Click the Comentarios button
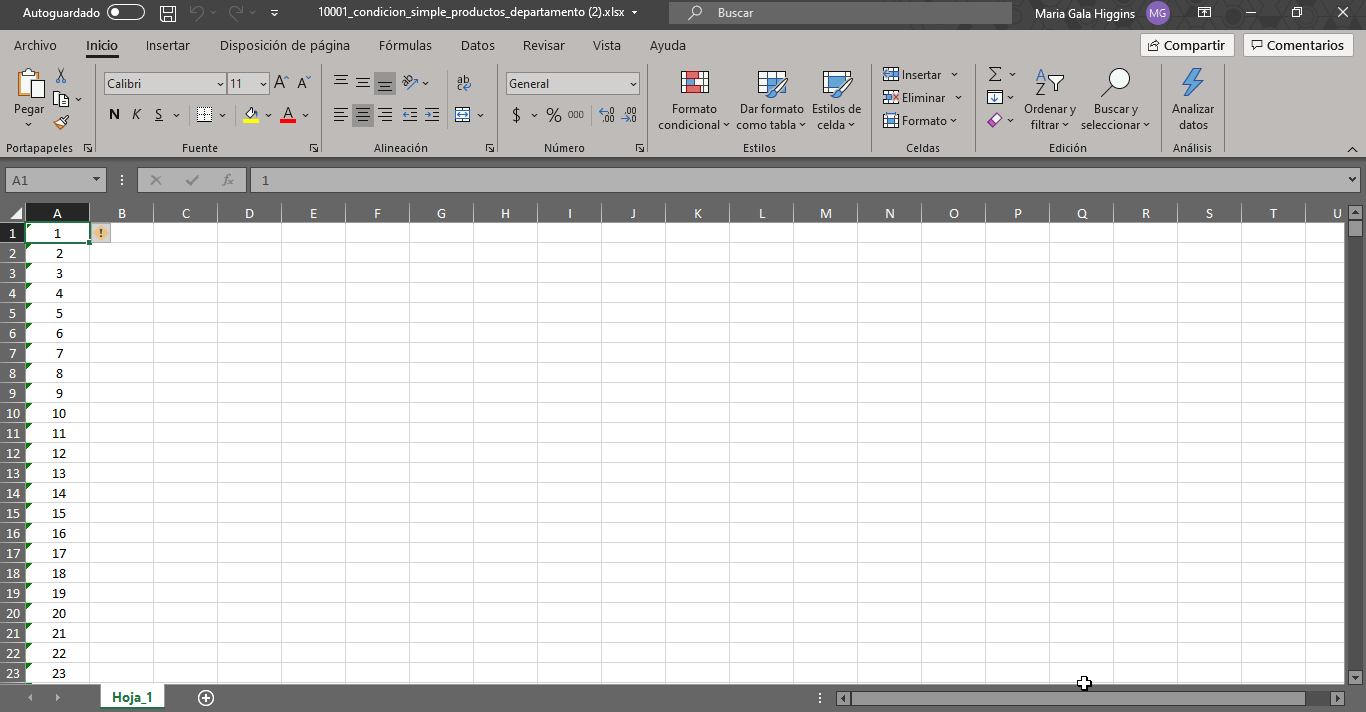 coord(1297,45)
